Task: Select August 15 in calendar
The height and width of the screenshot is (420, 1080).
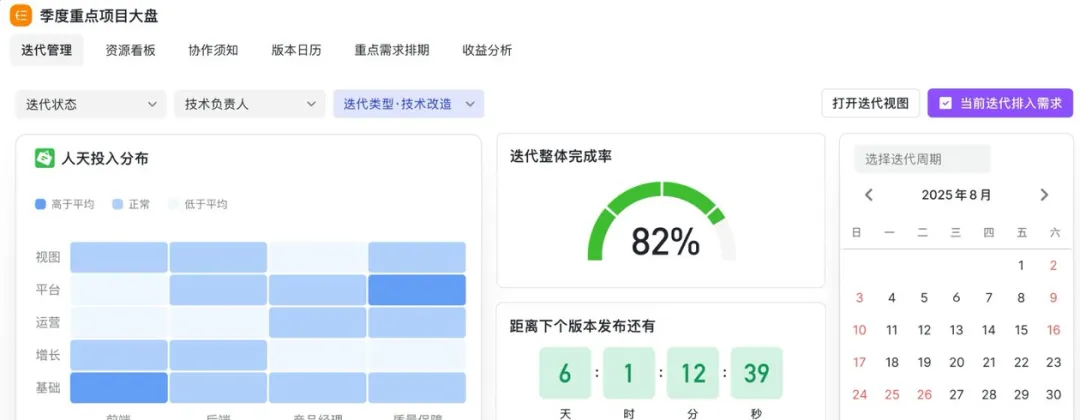Action: pos(1021,330)
